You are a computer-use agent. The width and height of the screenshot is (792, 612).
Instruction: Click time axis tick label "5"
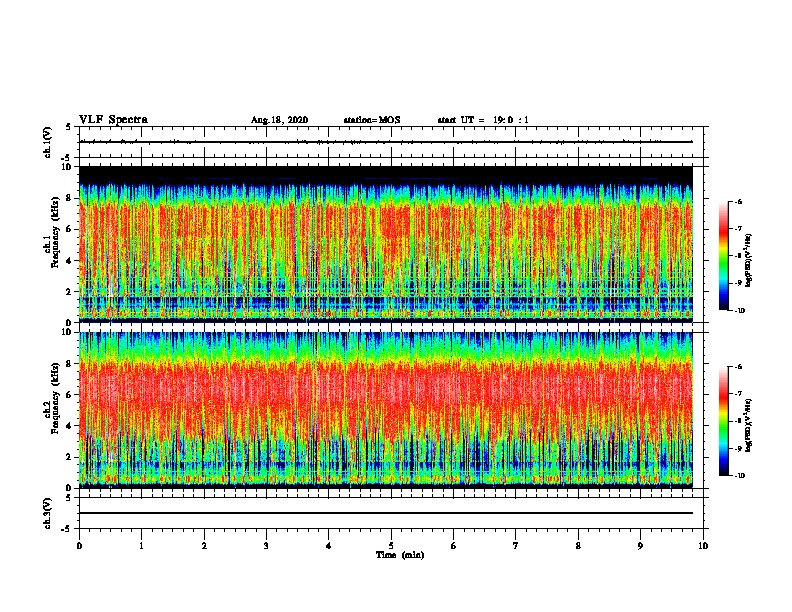point(391,546)
